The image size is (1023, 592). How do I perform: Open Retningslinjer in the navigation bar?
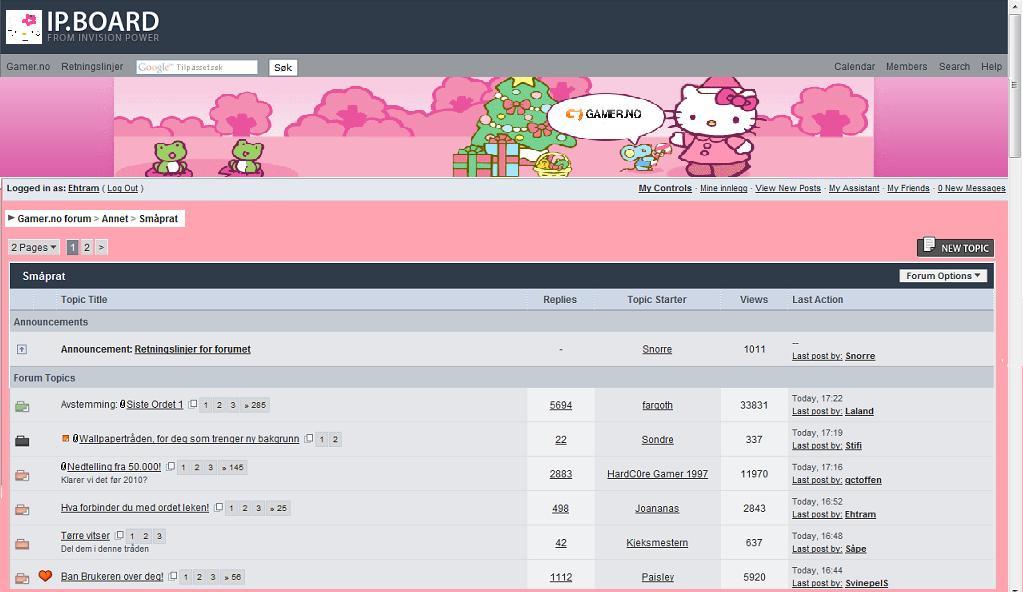pyautogui.click(x=92, y=67)
